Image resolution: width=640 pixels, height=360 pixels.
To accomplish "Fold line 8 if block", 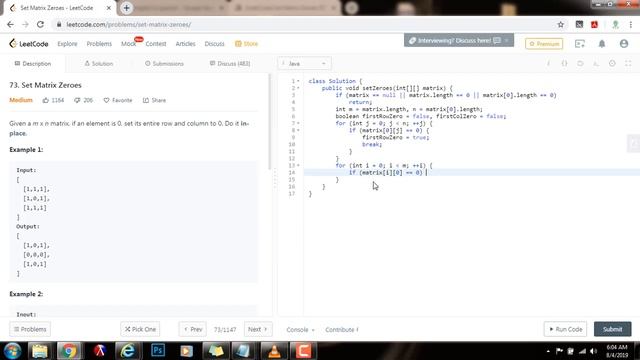I will tap(298, 130).
